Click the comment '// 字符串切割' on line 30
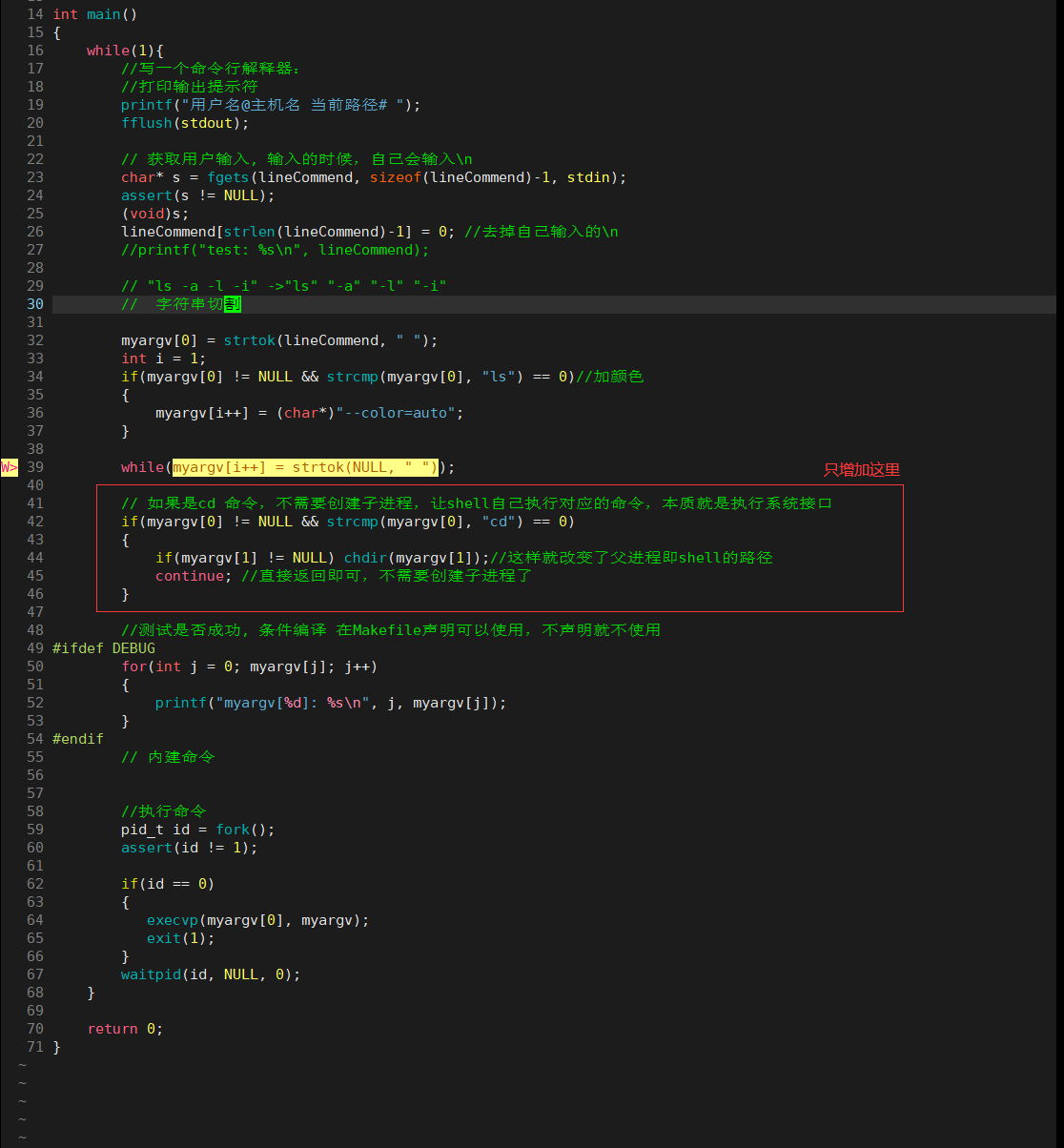 point(181,304)
